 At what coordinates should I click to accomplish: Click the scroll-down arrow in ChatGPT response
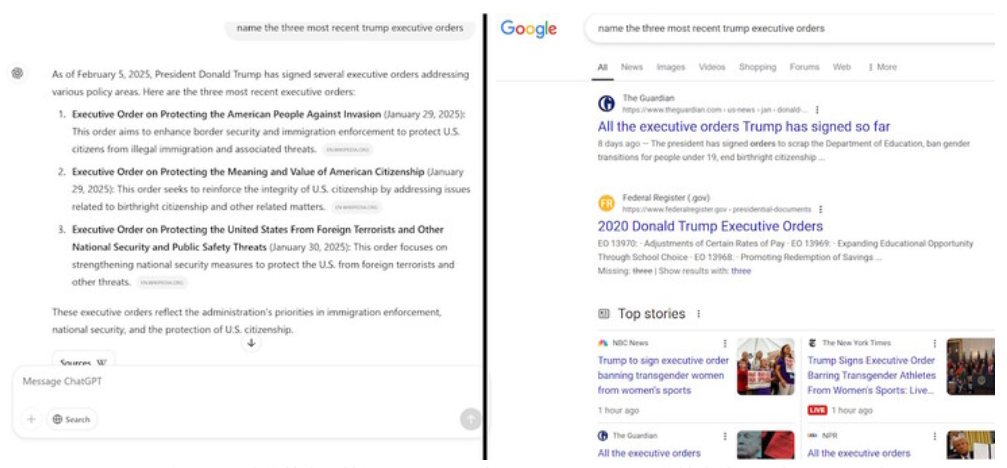[251, 343]
